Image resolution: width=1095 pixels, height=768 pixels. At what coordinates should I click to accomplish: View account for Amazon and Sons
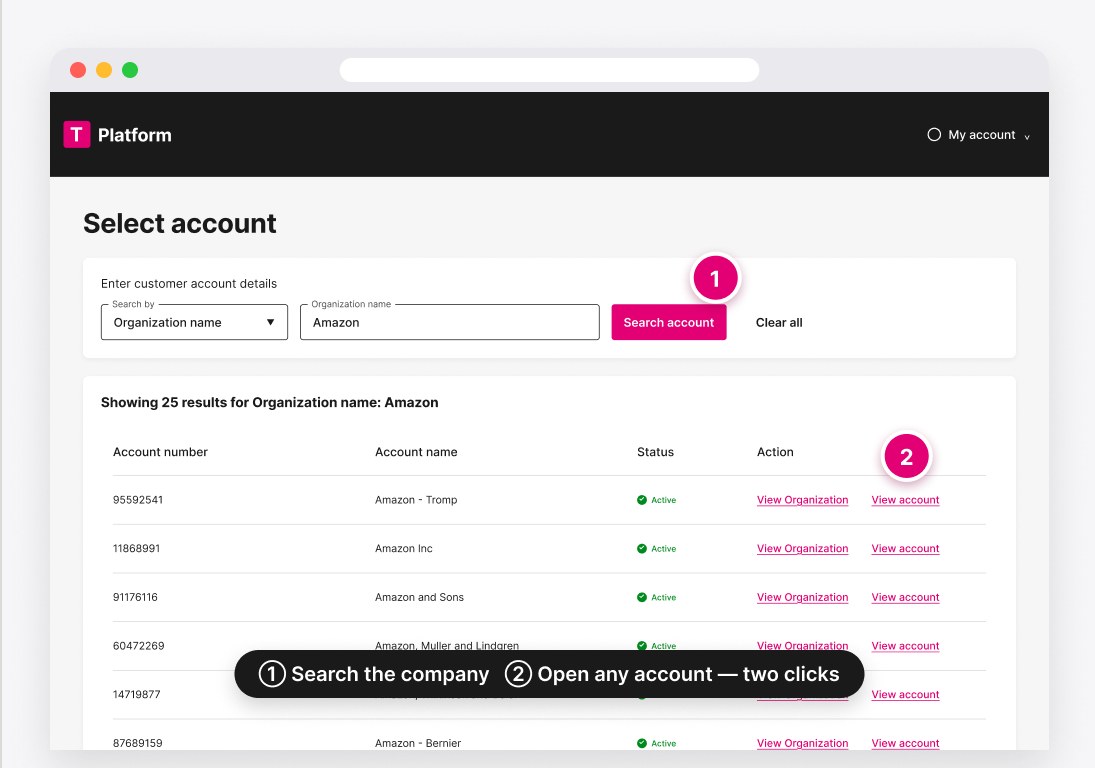pos(905,598)
